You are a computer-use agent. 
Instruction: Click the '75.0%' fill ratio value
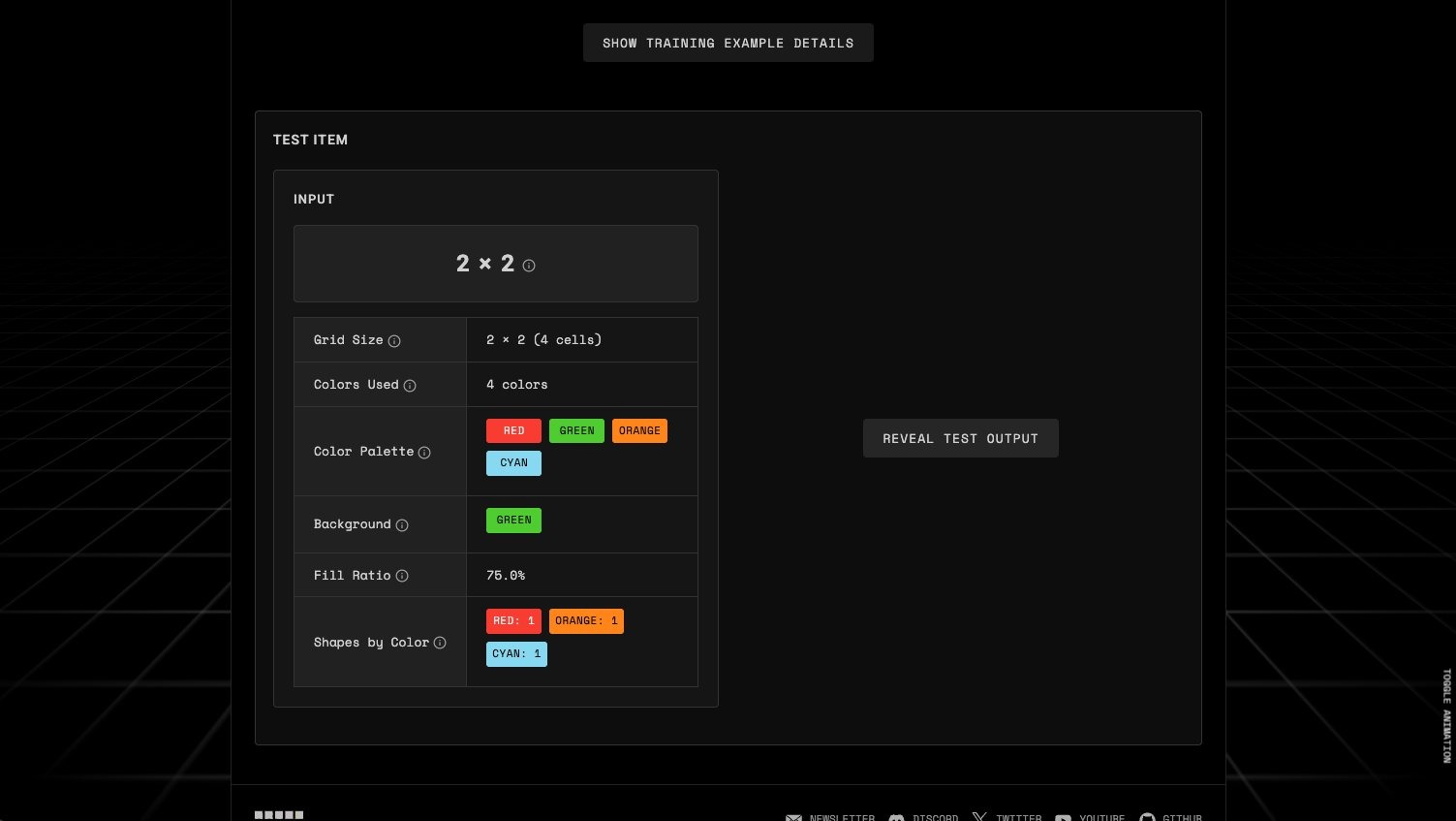[506, 575]
